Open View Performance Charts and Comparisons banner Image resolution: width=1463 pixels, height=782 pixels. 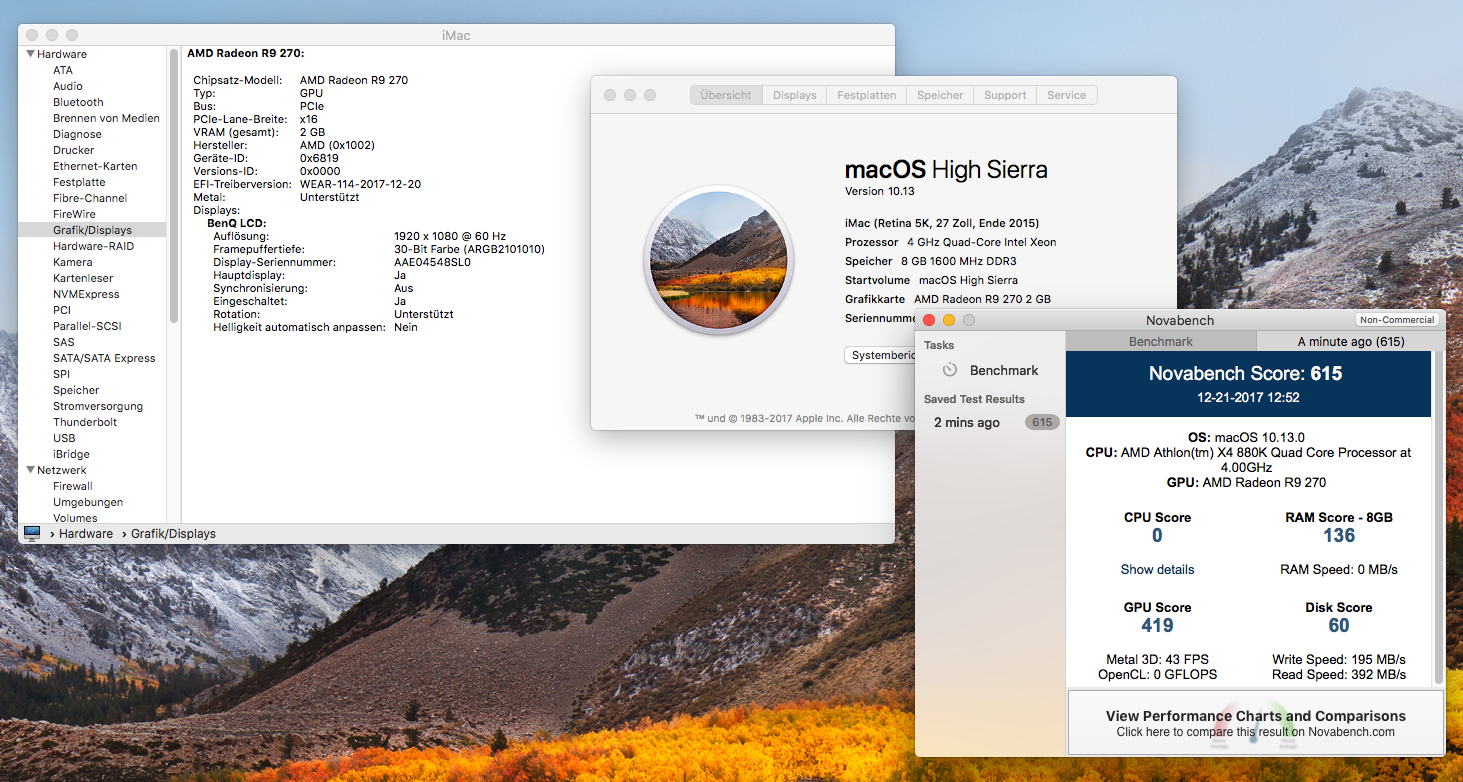click(x=1255, y=723)
